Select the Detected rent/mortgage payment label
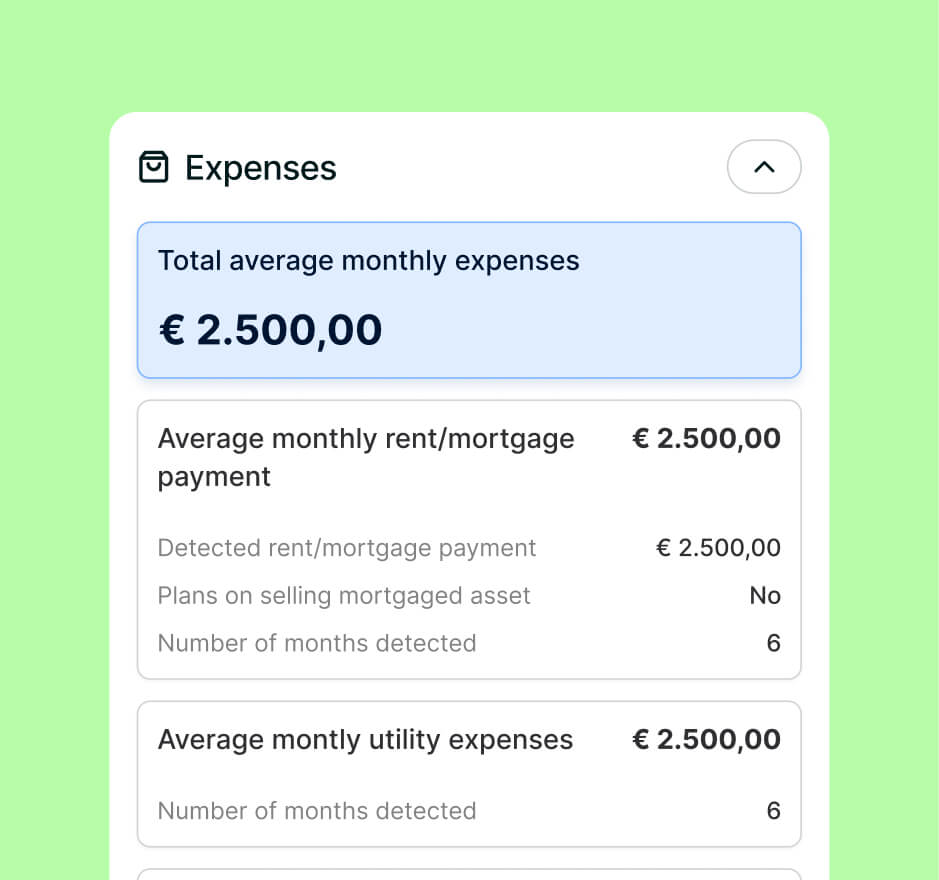The image size is (939, 880). (347, 548)
